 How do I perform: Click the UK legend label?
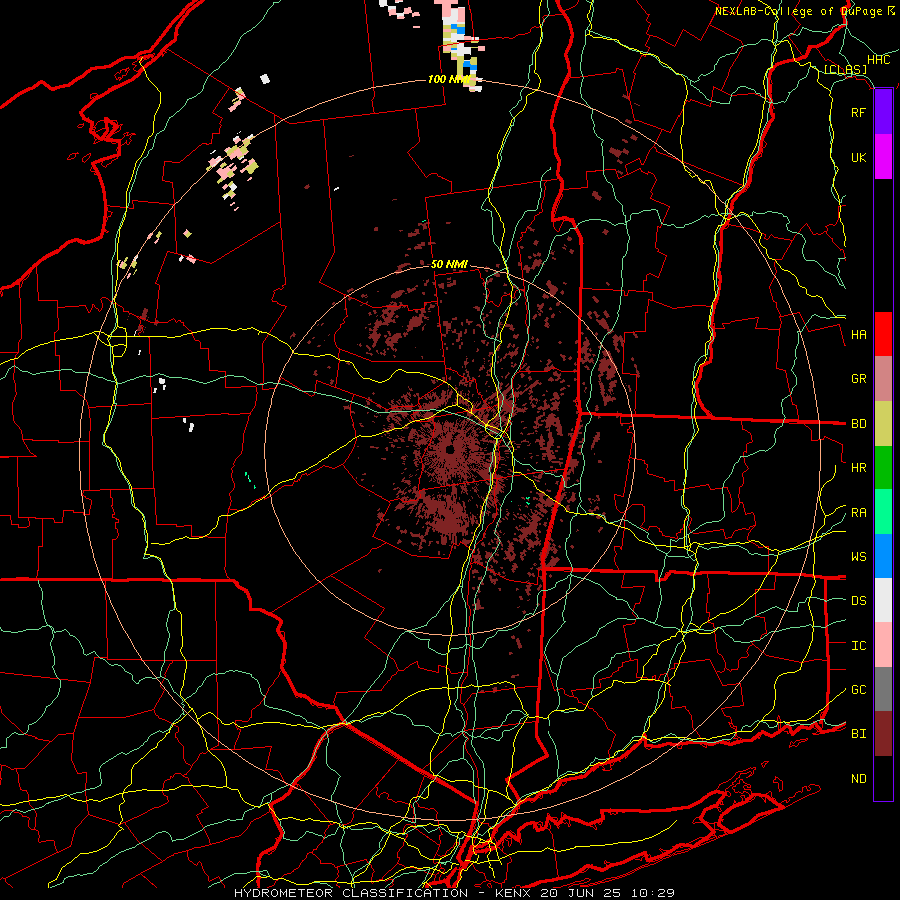858,157
